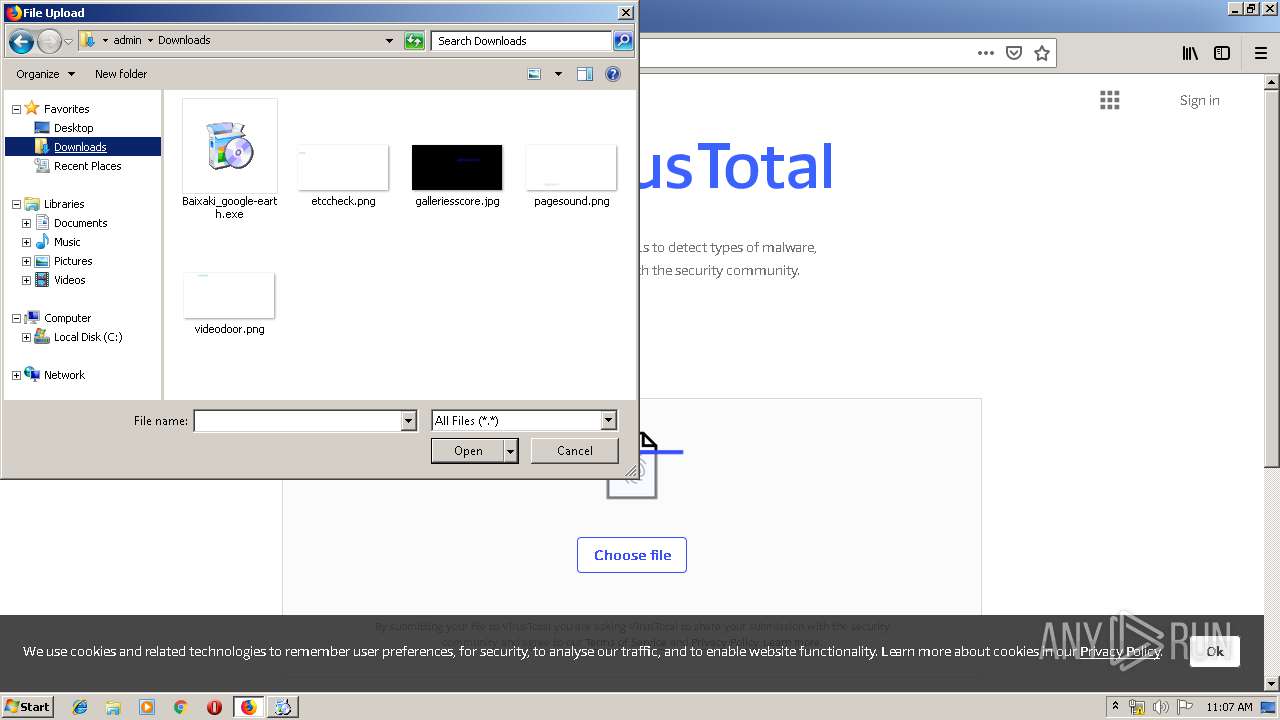Image resolution: width=1280 pixels, height=720 pixels.
Task: Open the Privacy Policy link
Action: (x=1120, y=651)
